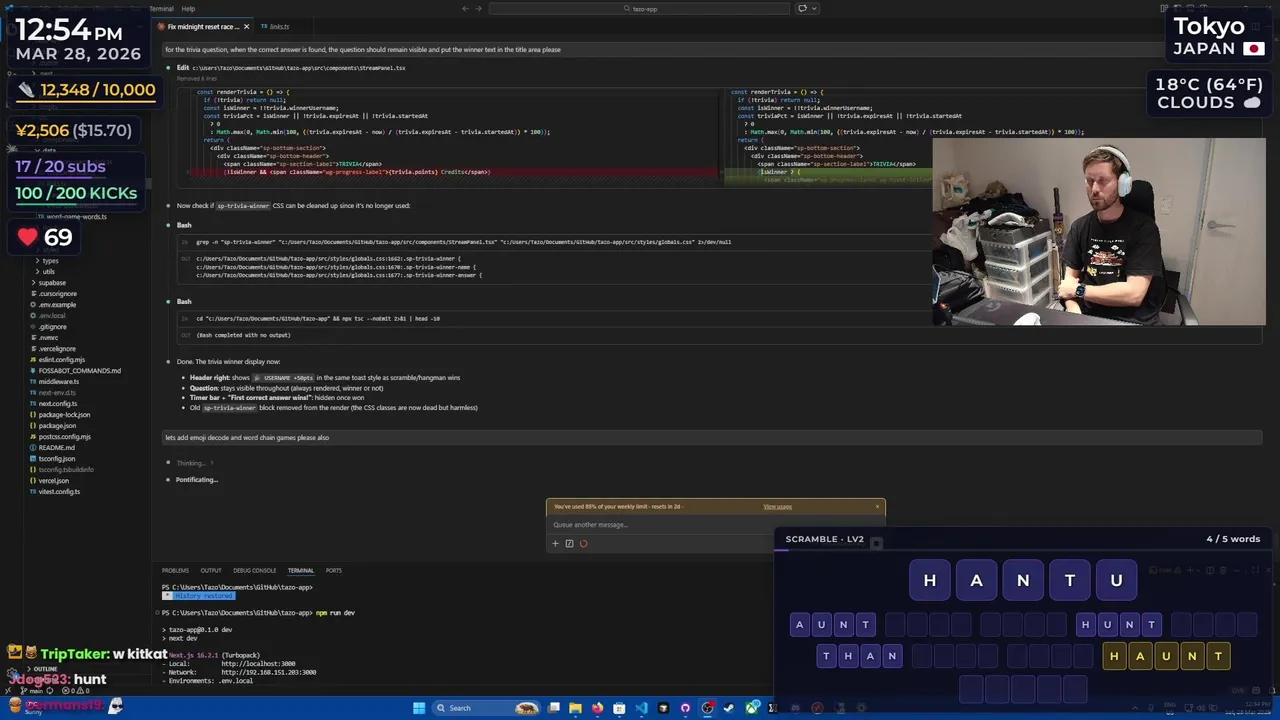Image resolution: width=1280 pixels, height=720 pixels.
Task: Open .env.example file
Action: coord(57,305)
